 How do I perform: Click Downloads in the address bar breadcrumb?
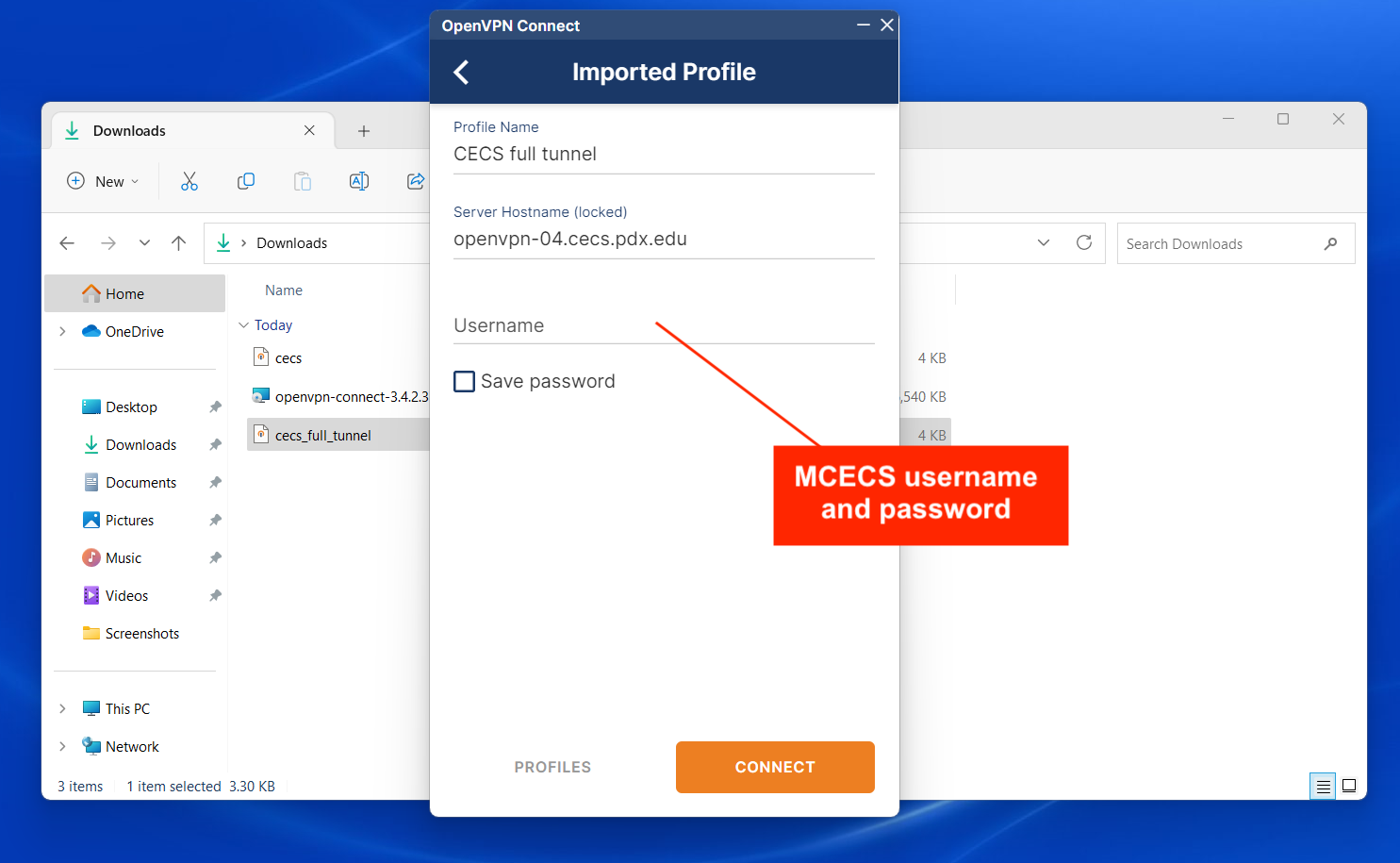click(292, 243)
